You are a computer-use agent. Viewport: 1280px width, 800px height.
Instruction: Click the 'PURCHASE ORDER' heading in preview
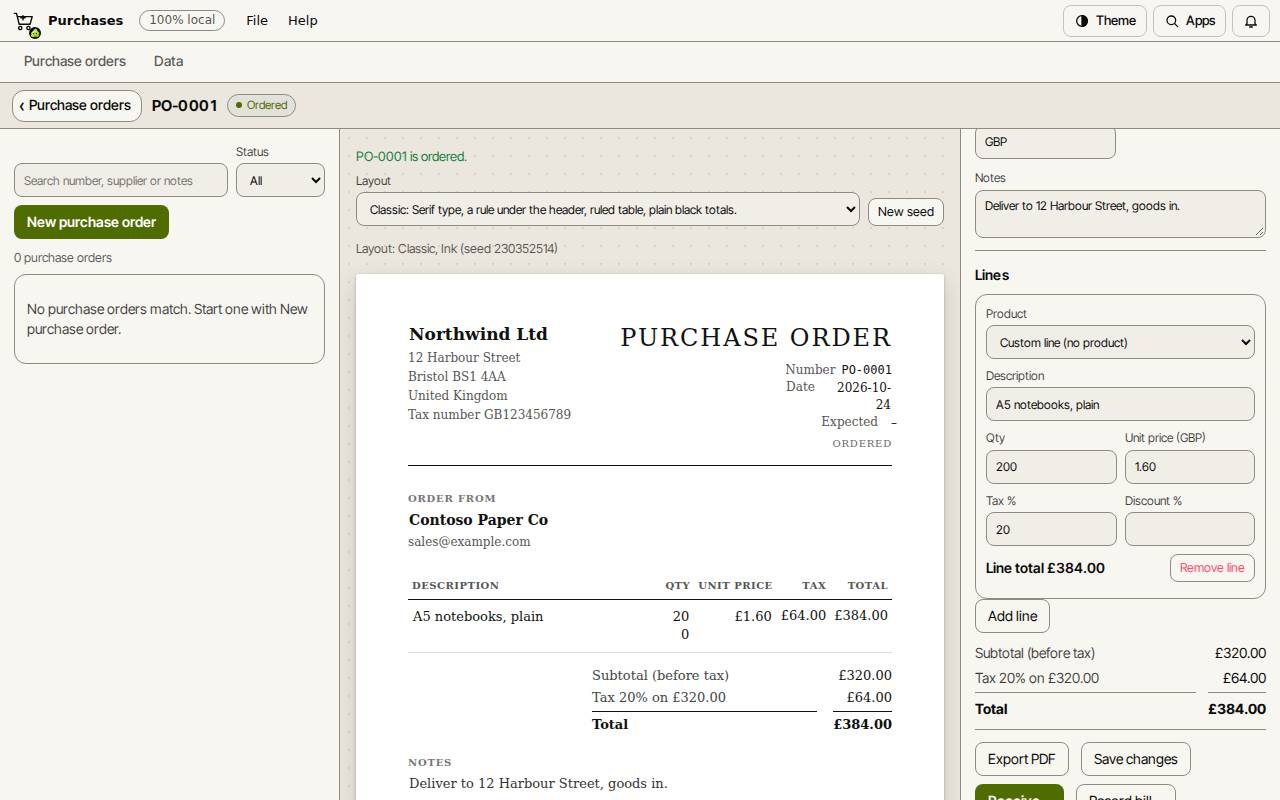756,337
